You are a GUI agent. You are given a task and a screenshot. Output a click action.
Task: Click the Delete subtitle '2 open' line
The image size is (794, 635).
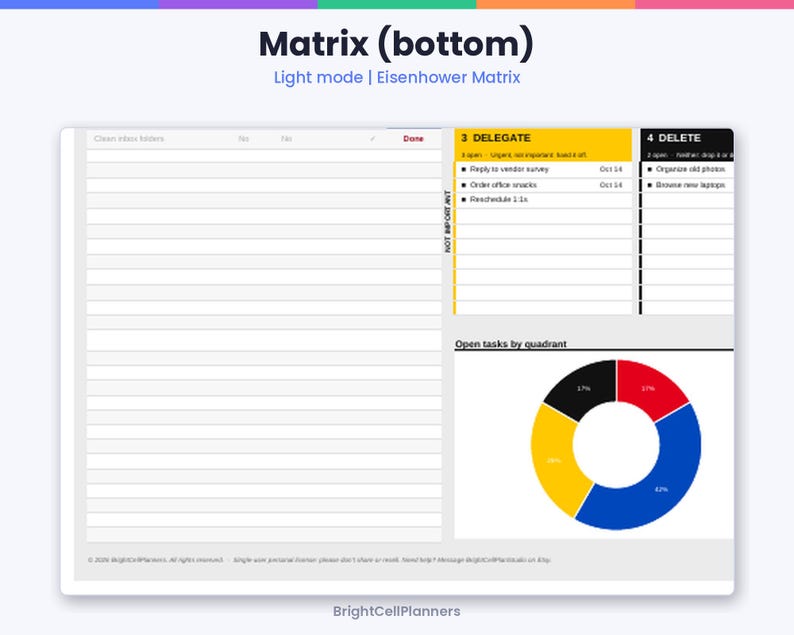(x=690, y=155)
